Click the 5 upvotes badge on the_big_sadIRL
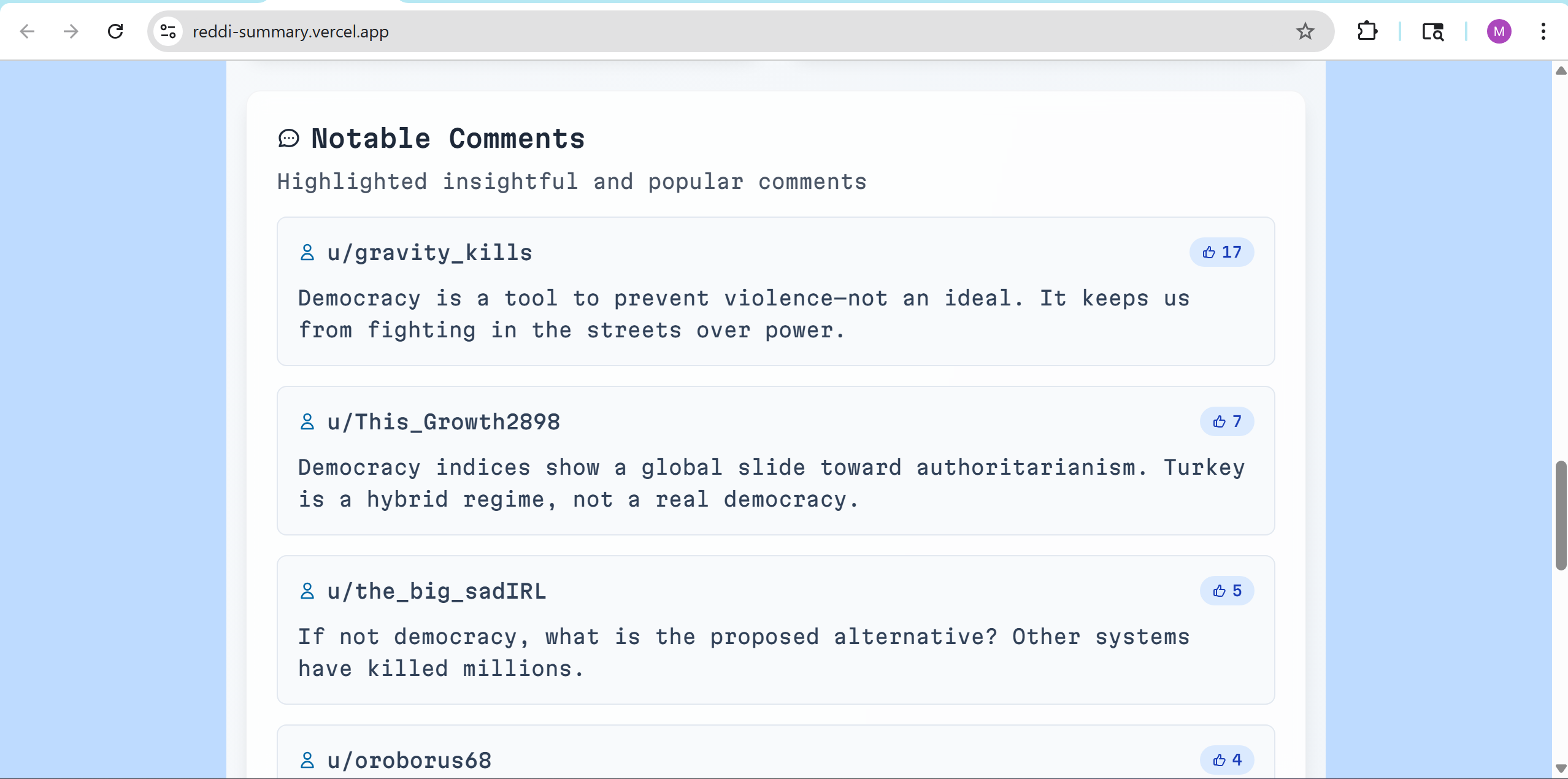 (x=1227, y=591)
